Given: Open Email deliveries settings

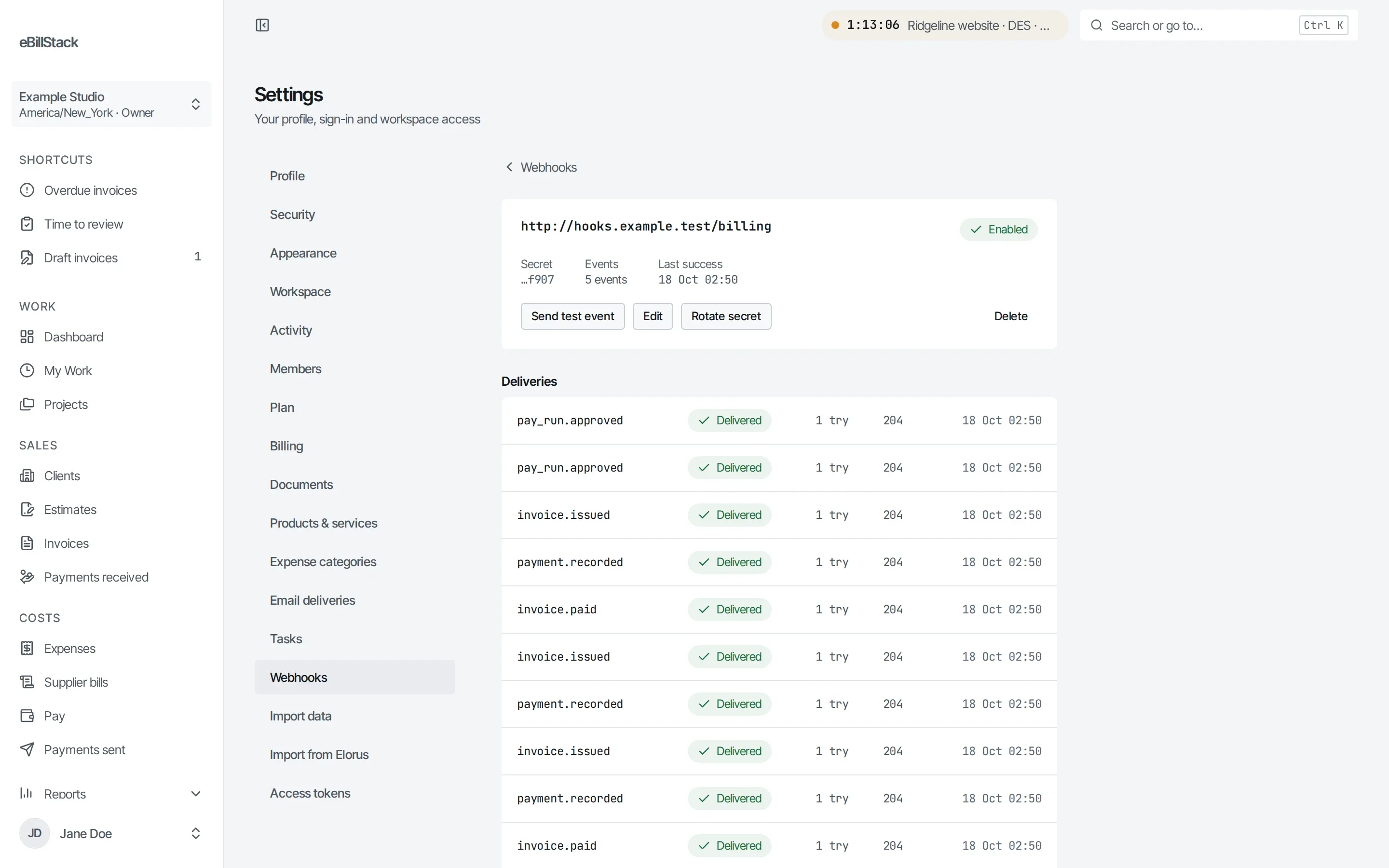Looking at the screenshot, I should click(x=354, y=600).
